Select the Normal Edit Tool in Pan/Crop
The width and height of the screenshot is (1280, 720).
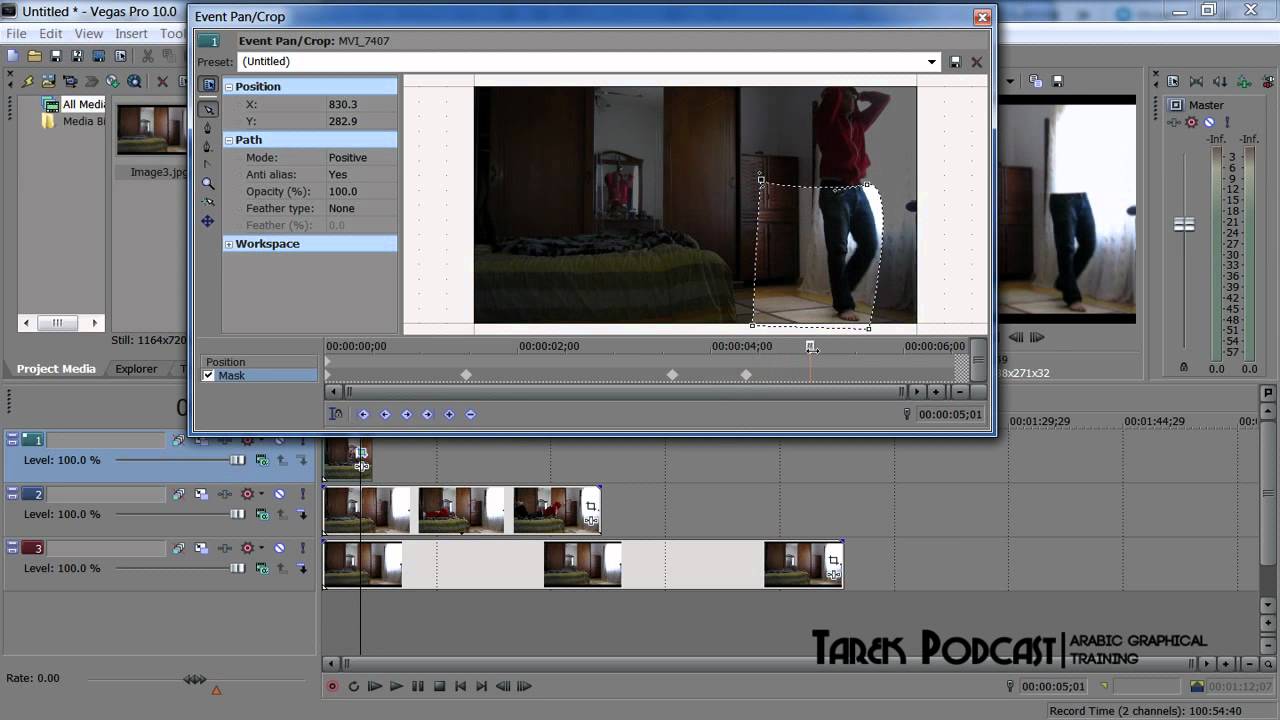pyautogui.click(x=208, y=109)
